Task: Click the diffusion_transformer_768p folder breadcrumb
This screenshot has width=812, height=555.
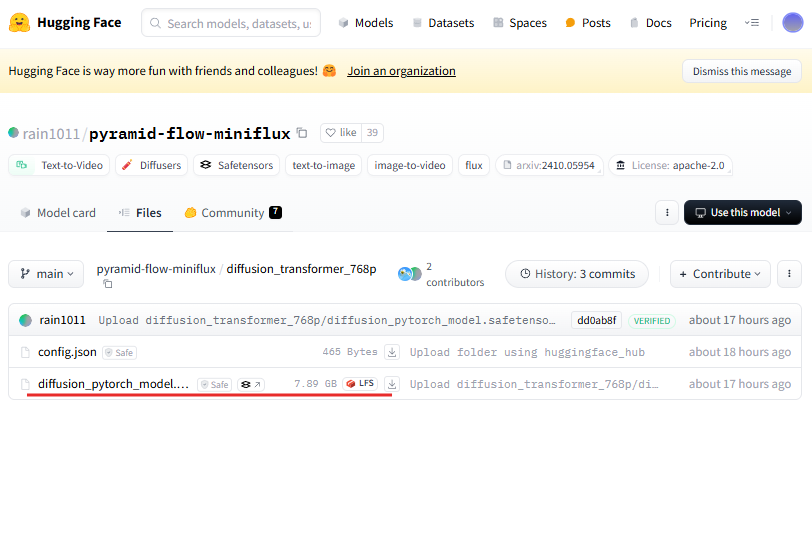Action: (x=301, y=269)
